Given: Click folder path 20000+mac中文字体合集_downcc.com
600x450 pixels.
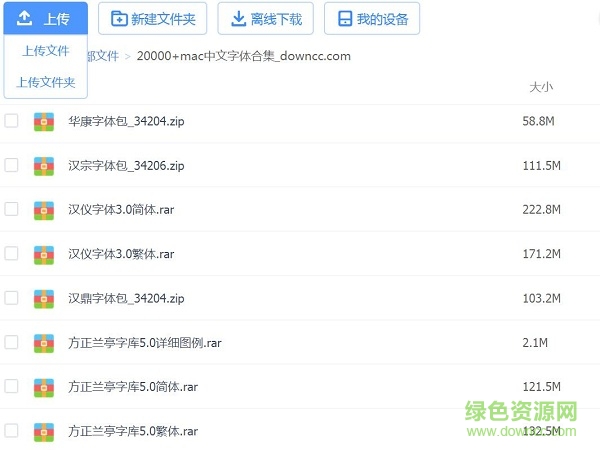Looking at the screenshot, I should pos(244,56).
